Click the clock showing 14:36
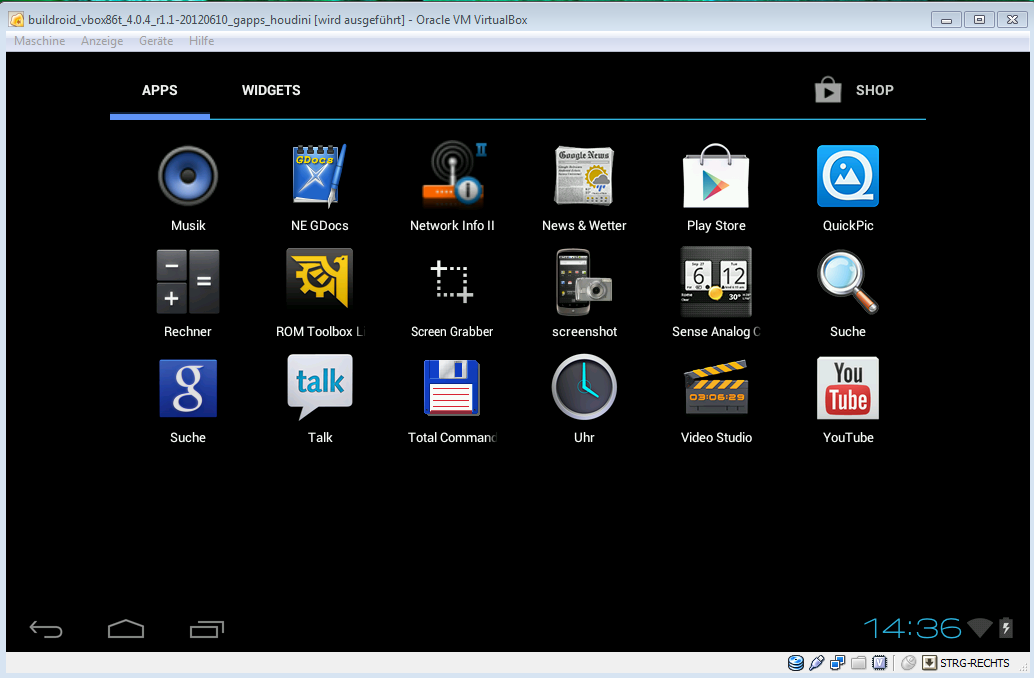Viewport: 1034px width, 678px height. tap(912, 628)
